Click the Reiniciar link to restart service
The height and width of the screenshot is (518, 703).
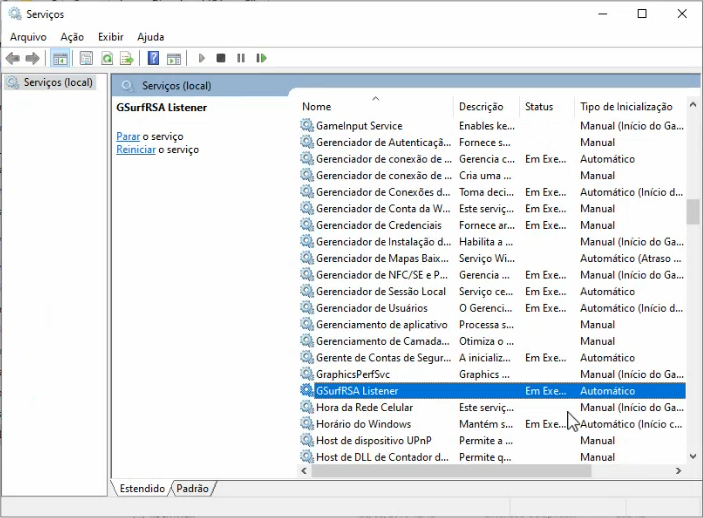pos(136,150)
